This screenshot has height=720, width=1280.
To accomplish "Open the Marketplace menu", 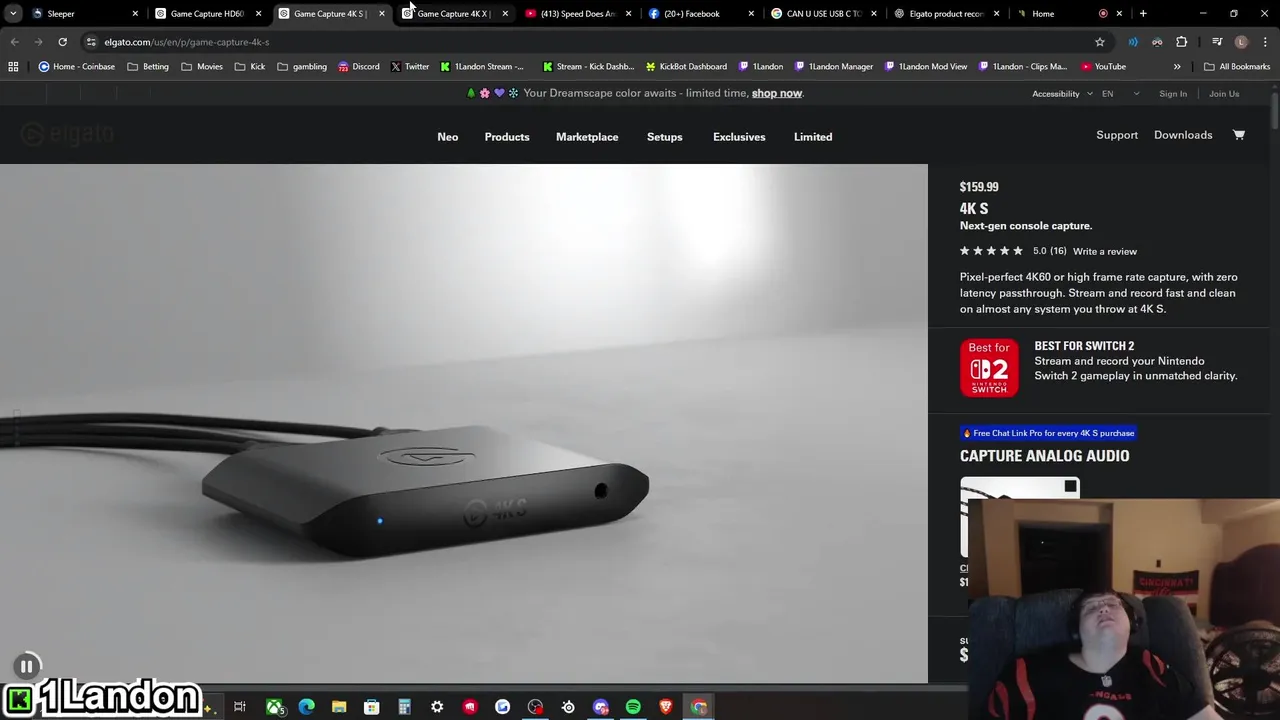I will tap(587, 137).
